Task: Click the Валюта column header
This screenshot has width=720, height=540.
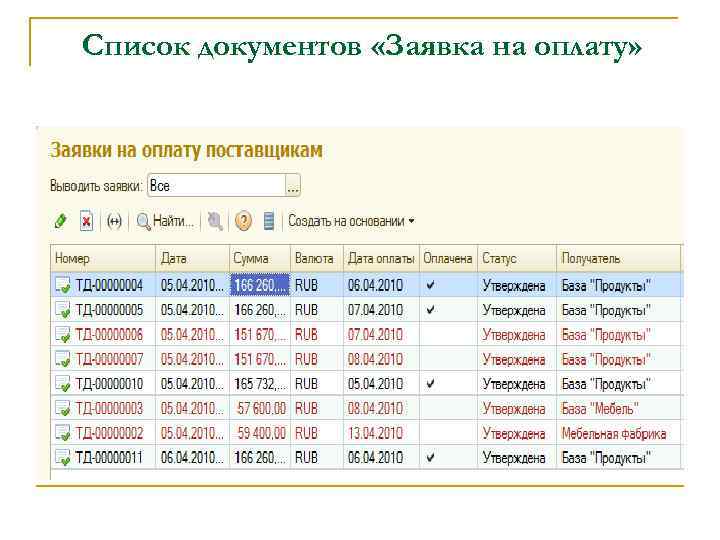Action: pyautogui.click(x=317, y=259)
